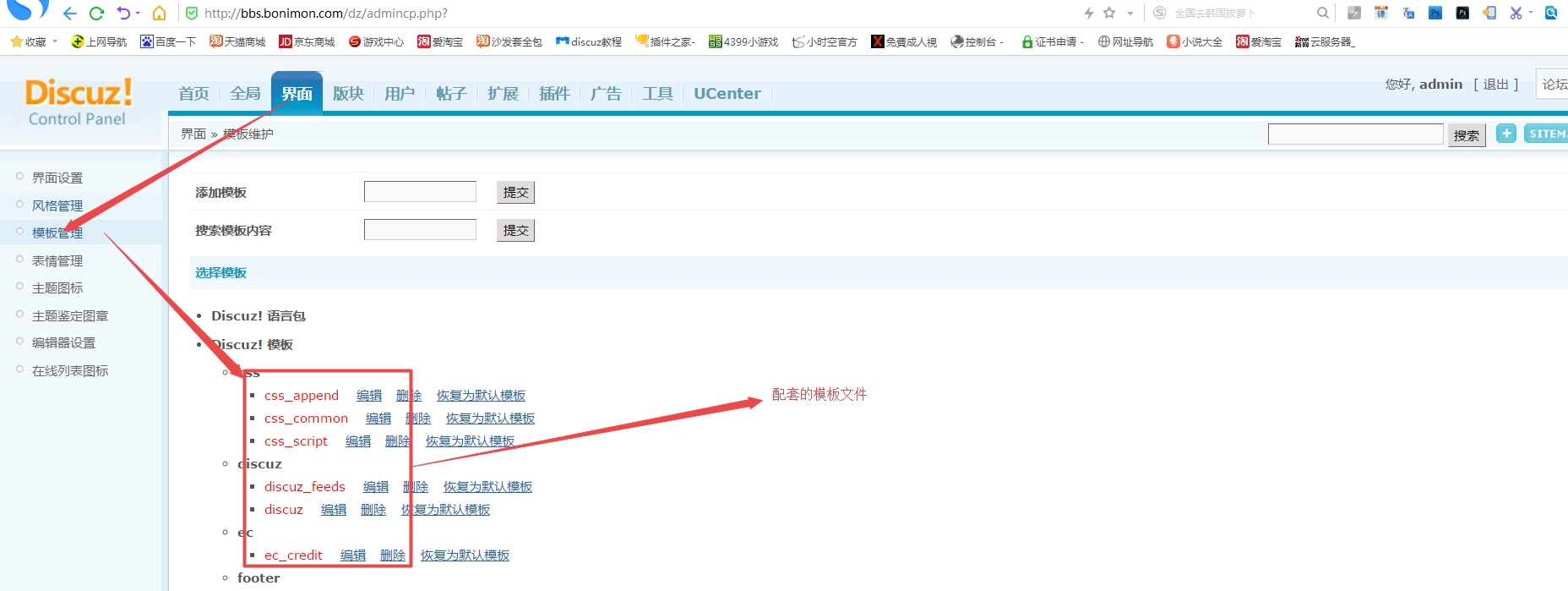Open the 上网导航 bookmark

tap(99, 41)
